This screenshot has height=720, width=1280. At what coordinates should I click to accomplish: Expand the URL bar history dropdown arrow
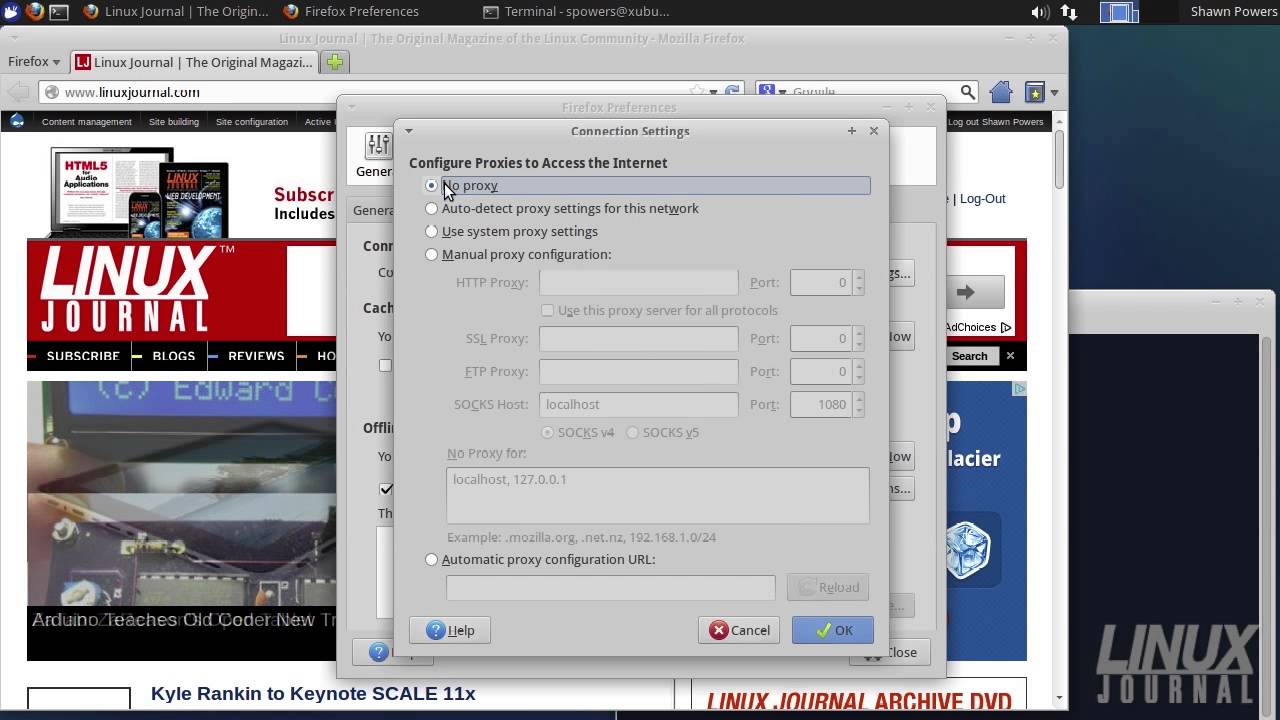pyautogui.click(x=713, y=92)
